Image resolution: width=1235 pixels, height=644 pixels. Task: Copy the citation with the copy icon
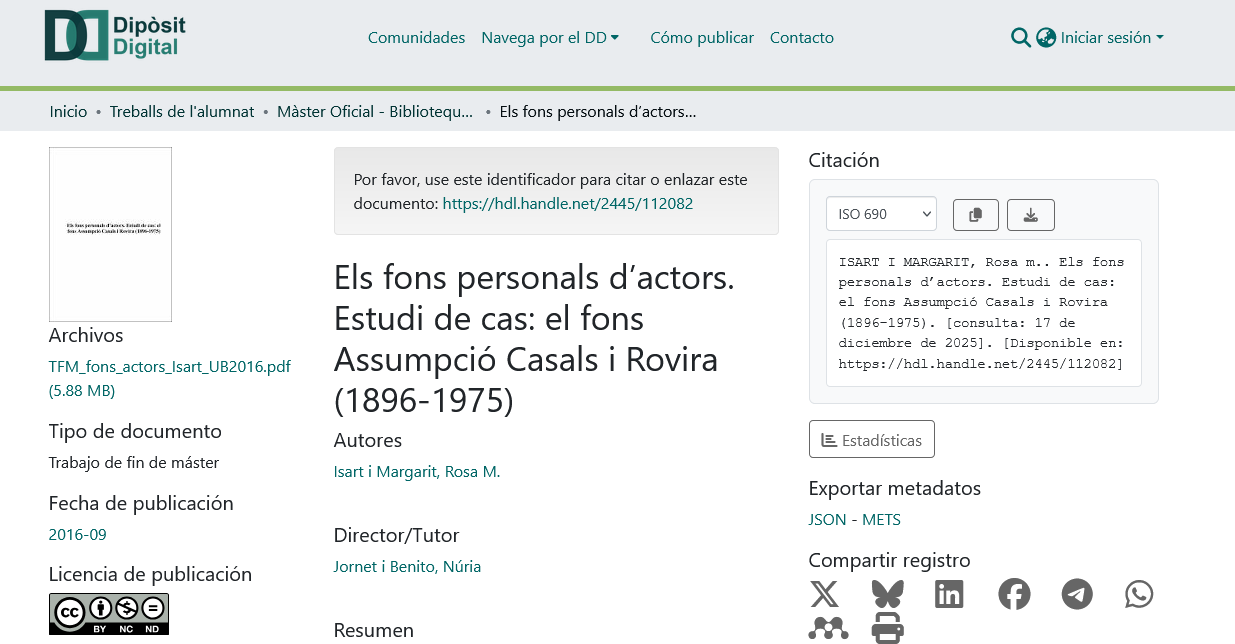(x=976, y=215)
